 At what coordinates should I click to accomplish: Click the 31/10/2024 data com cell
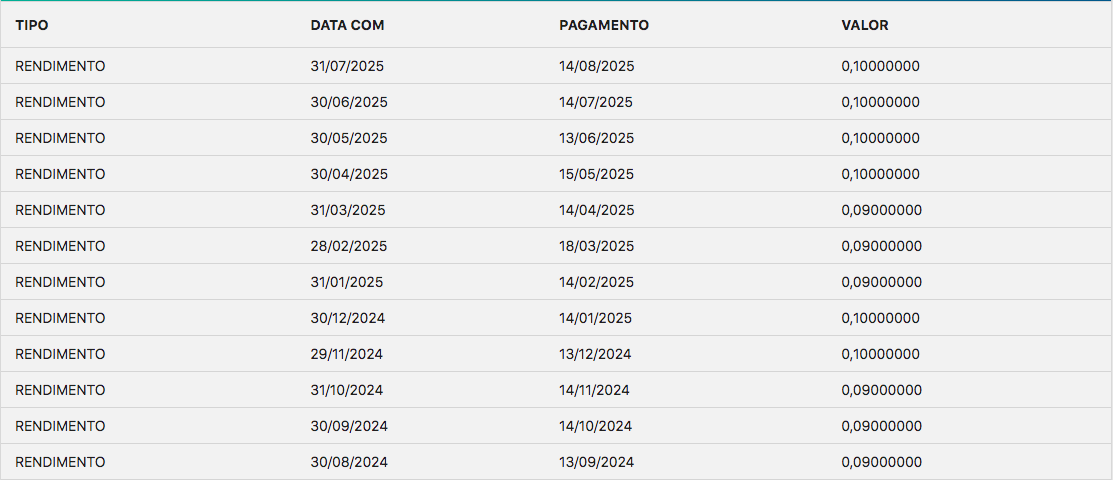click(x=347, y=390)
